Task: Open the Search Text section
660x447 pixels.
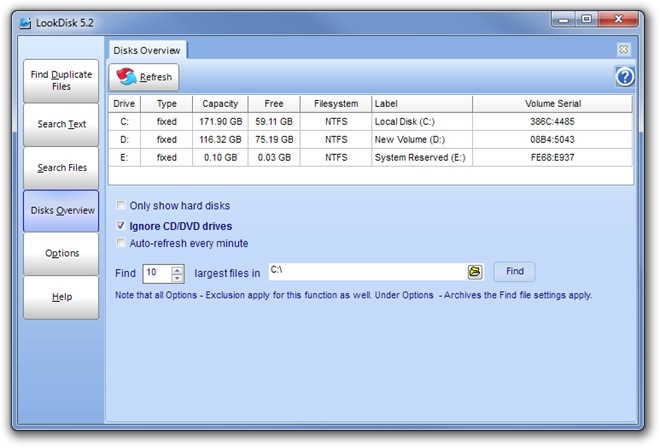Action: [61, 124]
